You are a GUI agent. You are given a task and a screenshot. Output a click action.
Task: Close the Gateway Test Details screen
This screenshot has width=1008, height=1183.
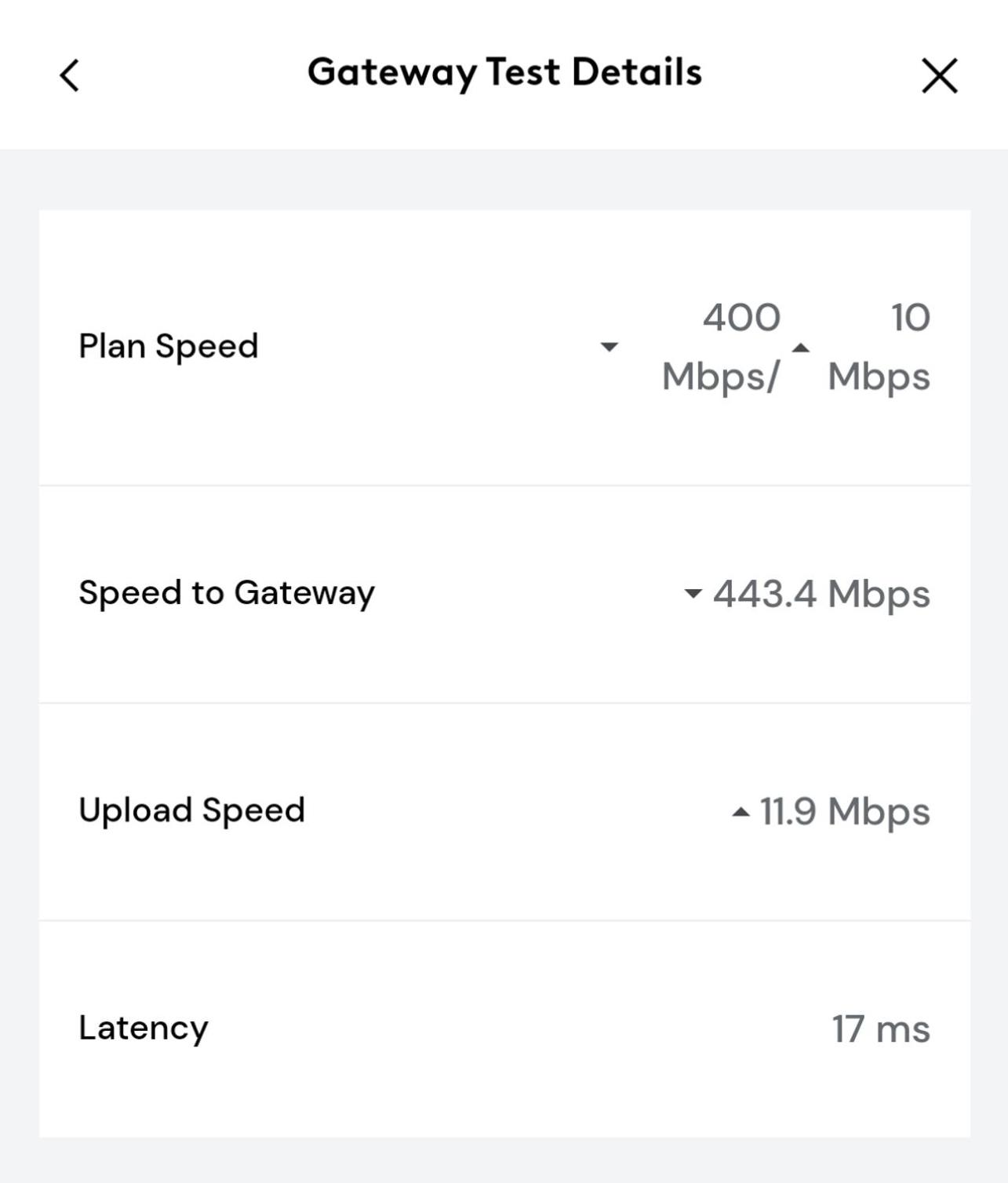click(x=939, y=75)
